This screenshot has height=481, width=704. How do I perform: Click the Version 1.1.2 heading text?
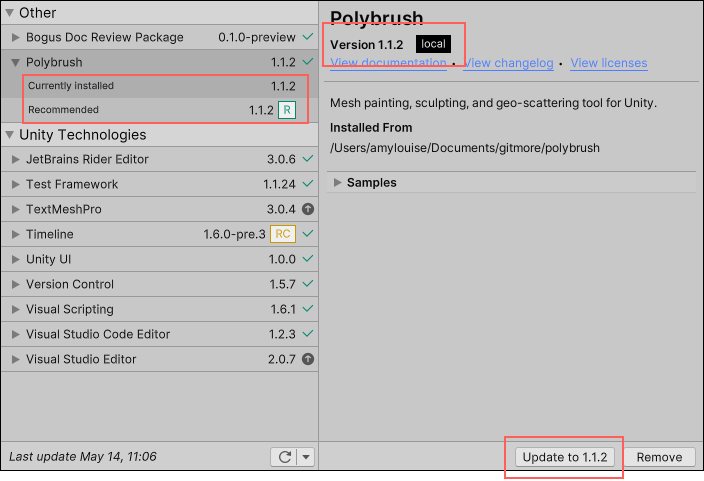coord(366,45)
